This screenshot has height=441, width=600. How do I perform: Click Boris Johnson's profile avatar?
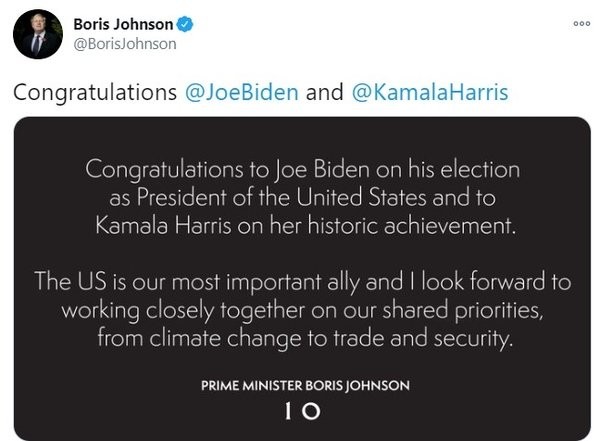pyautogui.click(x=38, y=34)
